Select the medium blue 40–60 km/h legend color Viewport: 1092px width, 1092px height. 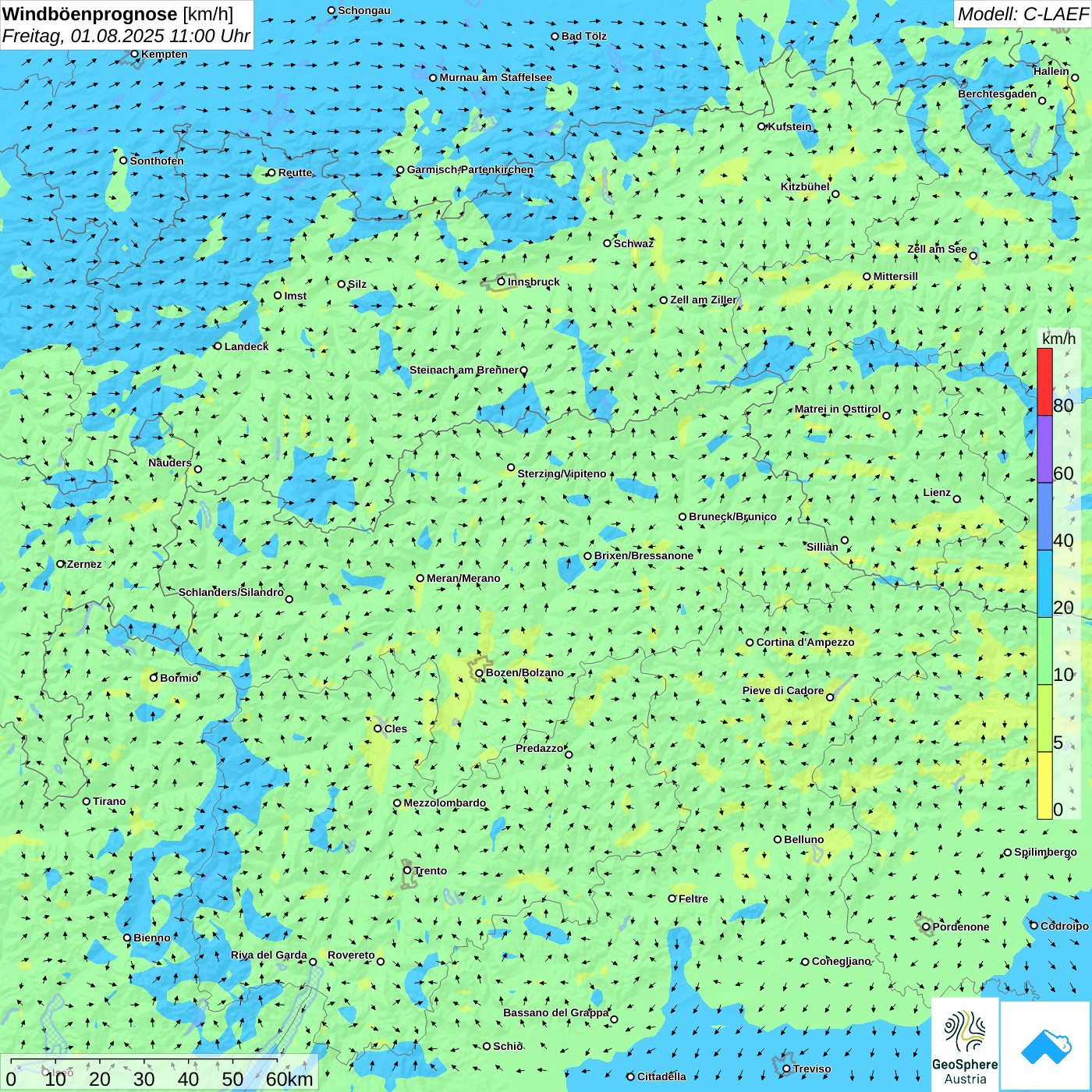(x=1044, y=516)
